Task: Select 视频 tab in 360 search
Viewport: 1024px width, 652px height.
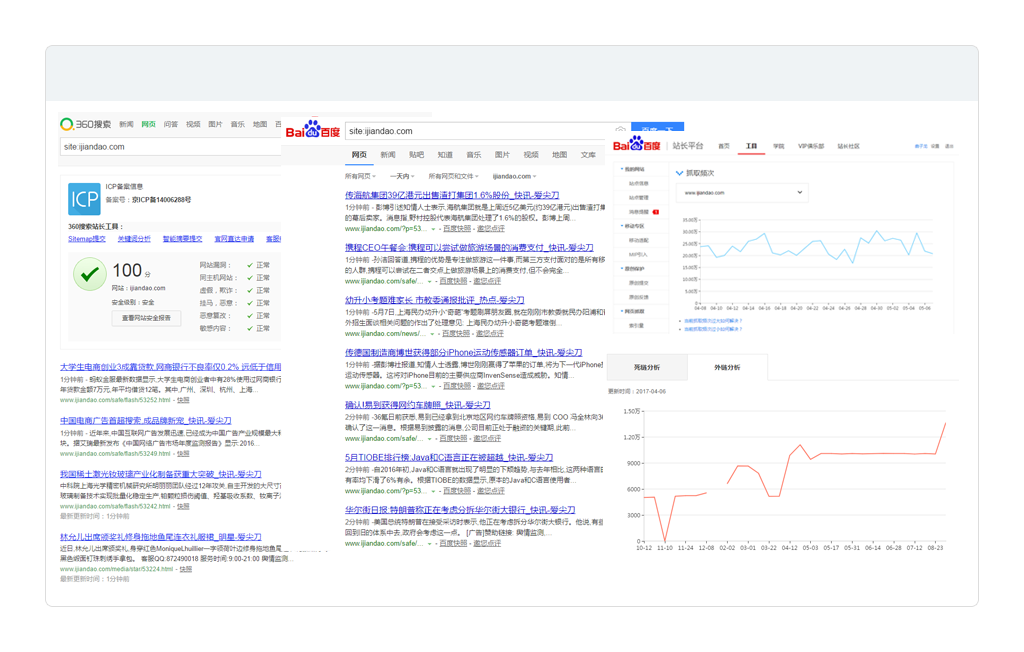Action: (x=193, y=124)
